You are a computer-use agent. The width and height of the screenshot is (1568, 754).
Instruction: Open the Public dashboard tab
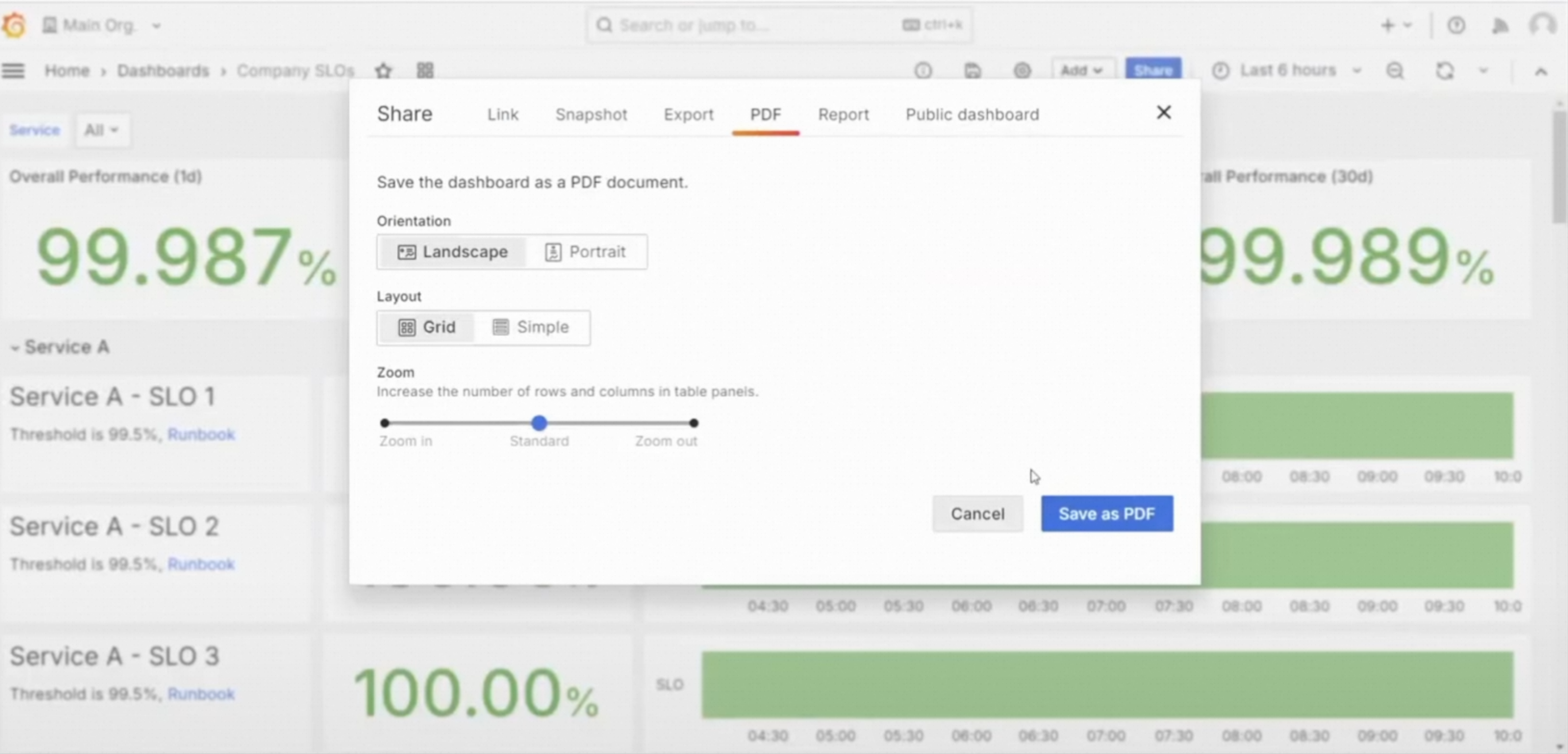tap(972, 114)
